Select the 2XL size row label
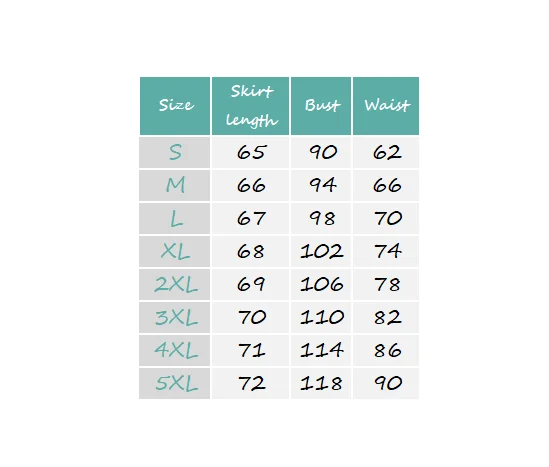549x467 pixels. click(x=175, y=284)
